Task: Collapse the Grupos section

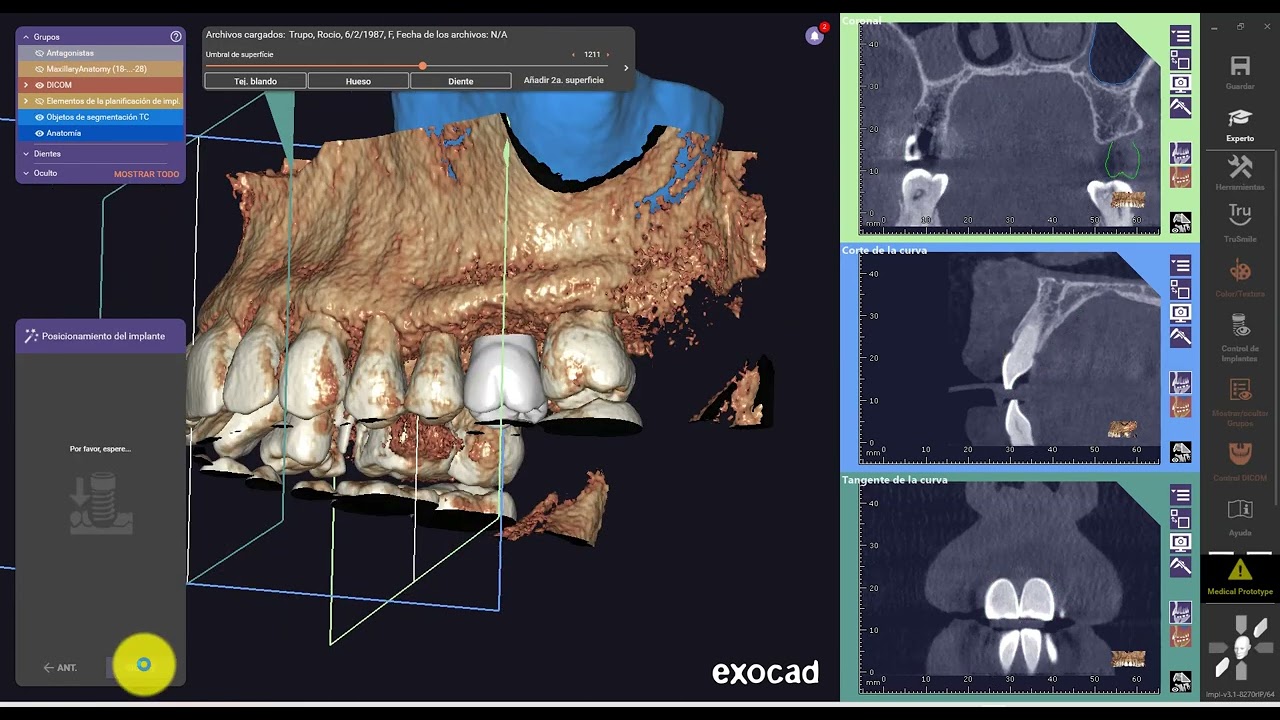Action: click(26, 37)
